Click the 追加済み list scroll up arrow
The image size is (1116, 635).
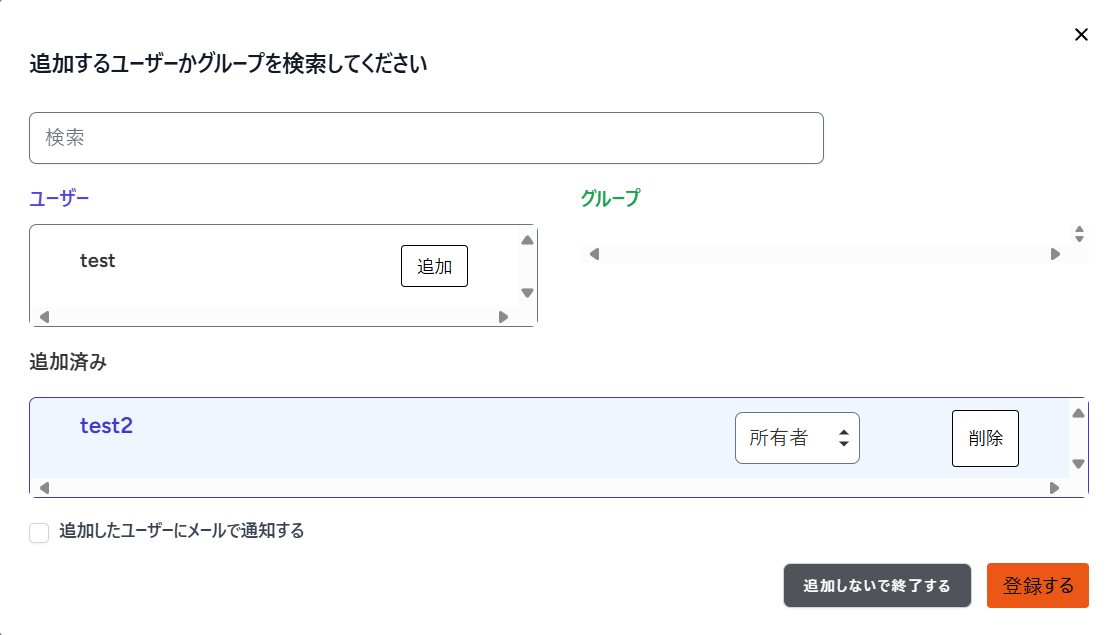1078,413
